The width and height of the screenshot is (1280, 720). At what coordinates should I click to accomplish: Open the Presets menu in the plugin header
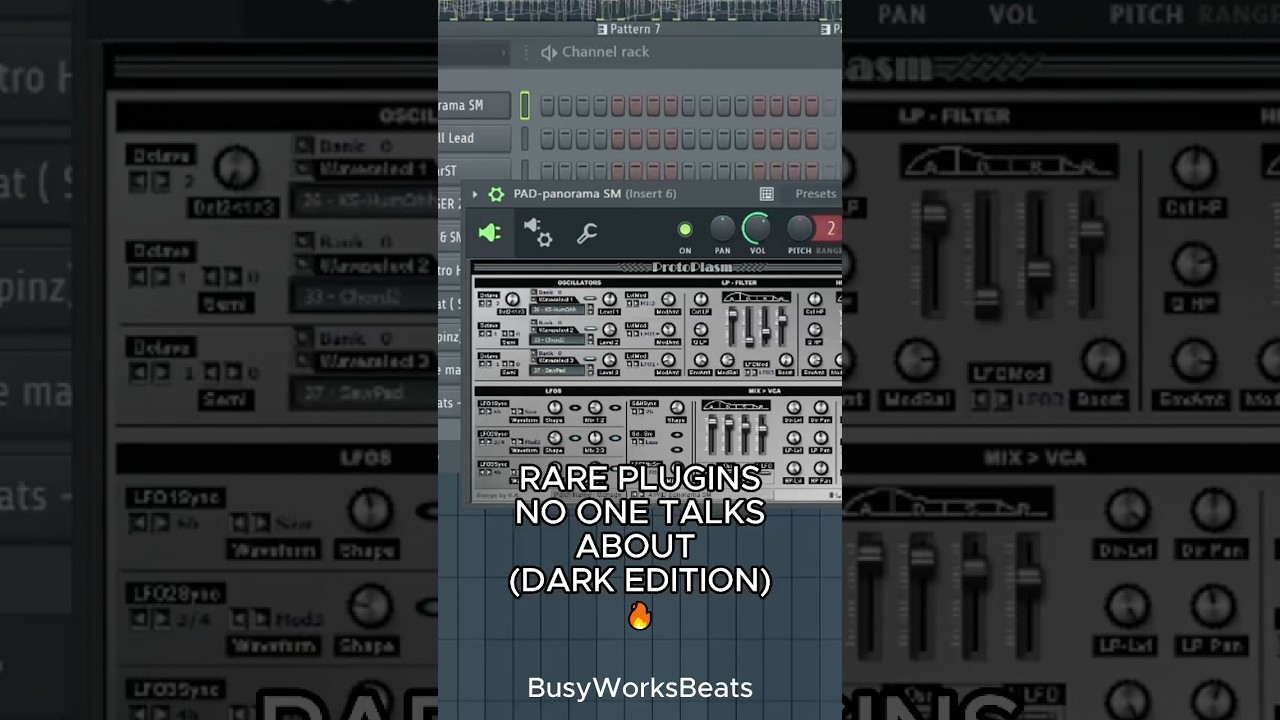[x=815, y=193]
